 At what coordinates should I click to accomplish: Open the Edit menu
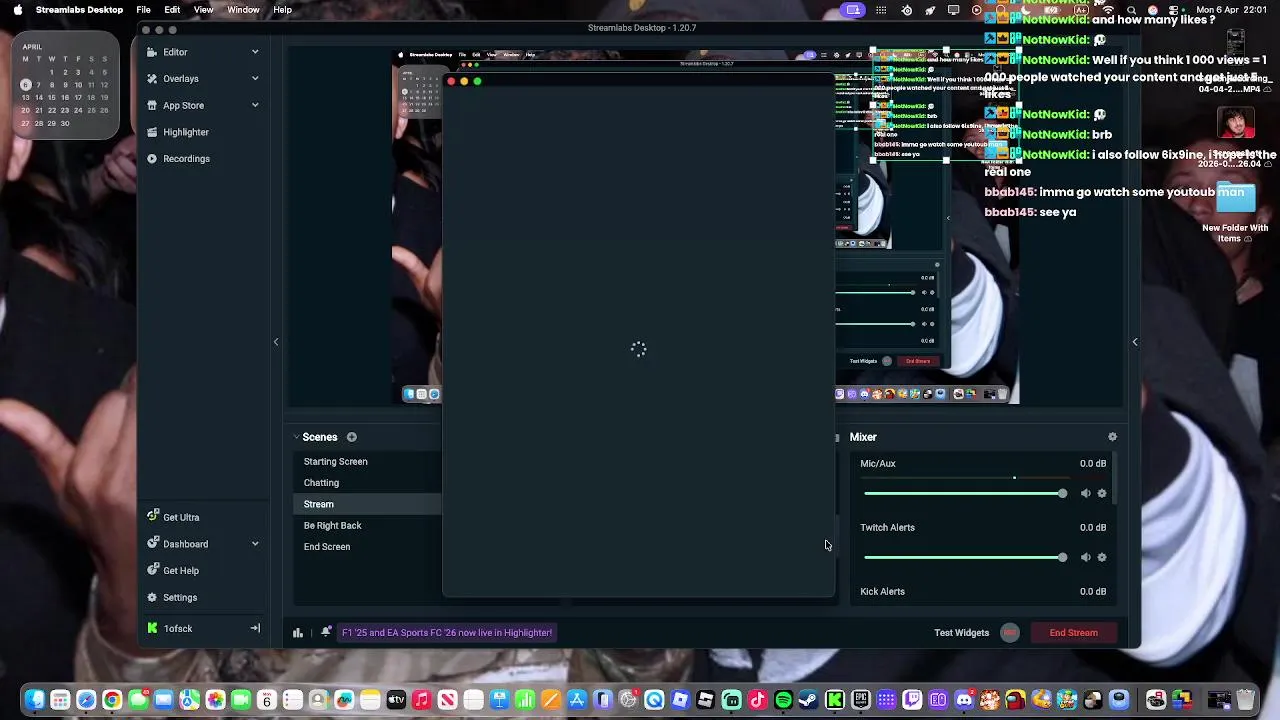coord(172,10)
